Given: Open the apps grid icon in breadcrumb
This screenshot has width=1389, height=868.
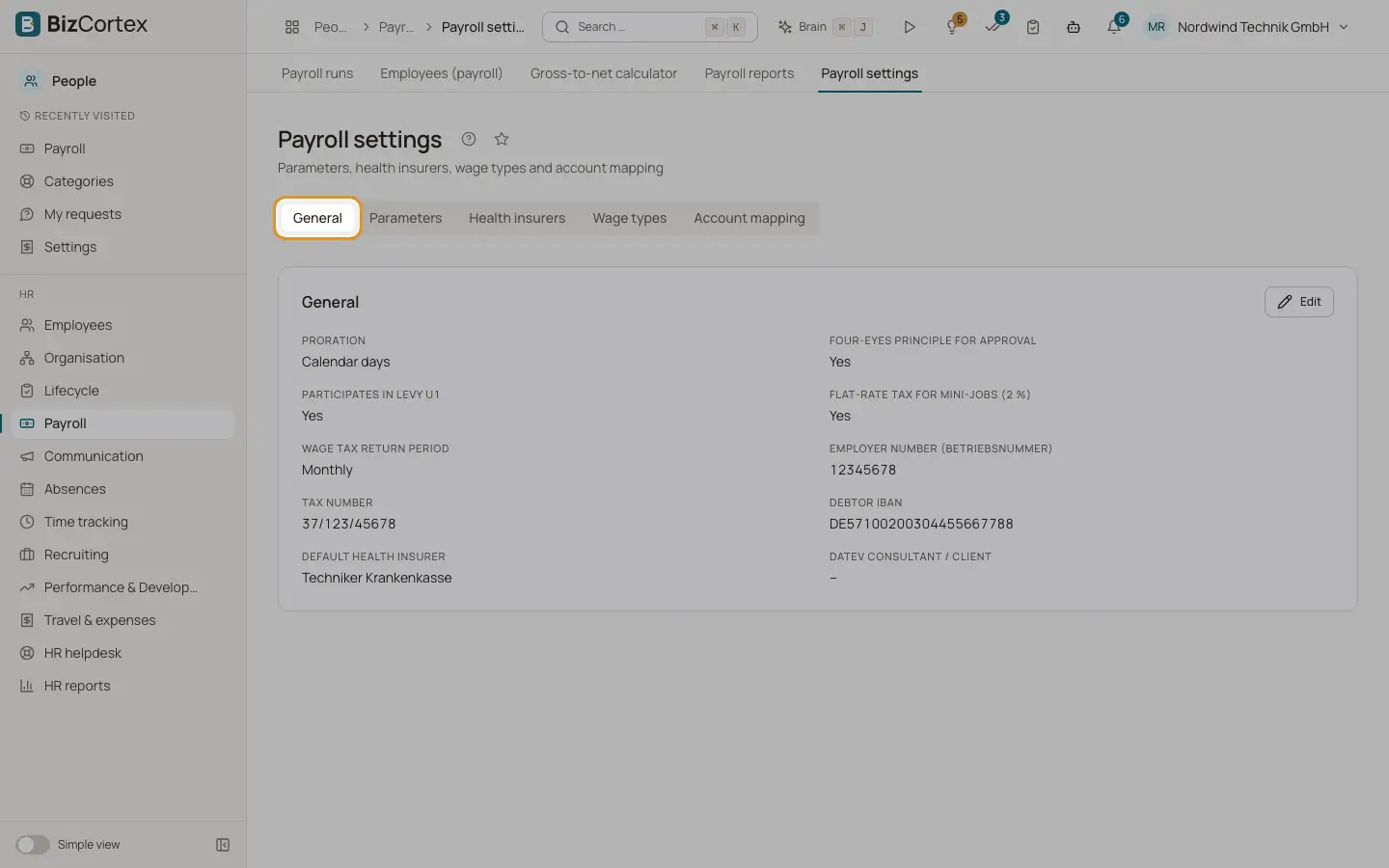Looking at the screenshot, I should [292, 27].
